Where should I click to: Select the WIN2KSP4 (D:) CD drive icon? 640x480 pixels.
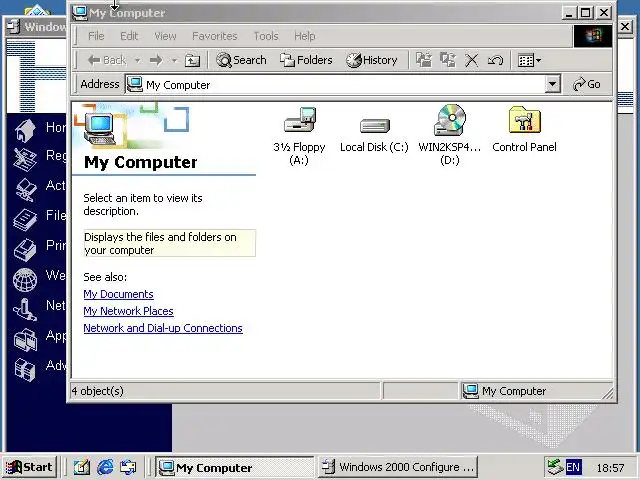point(450,120)
